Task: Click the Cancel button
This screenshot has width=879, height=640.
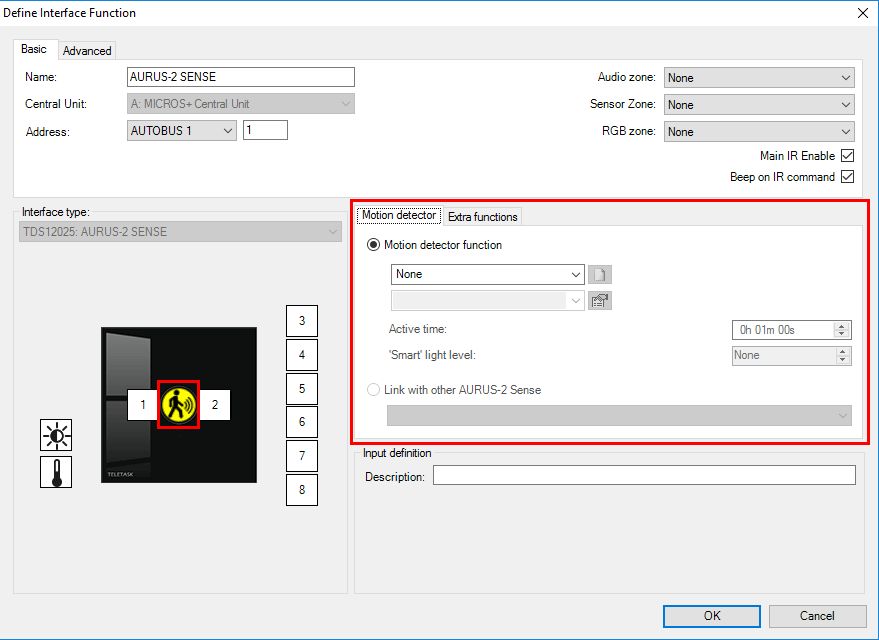Action: pos(817,616)
